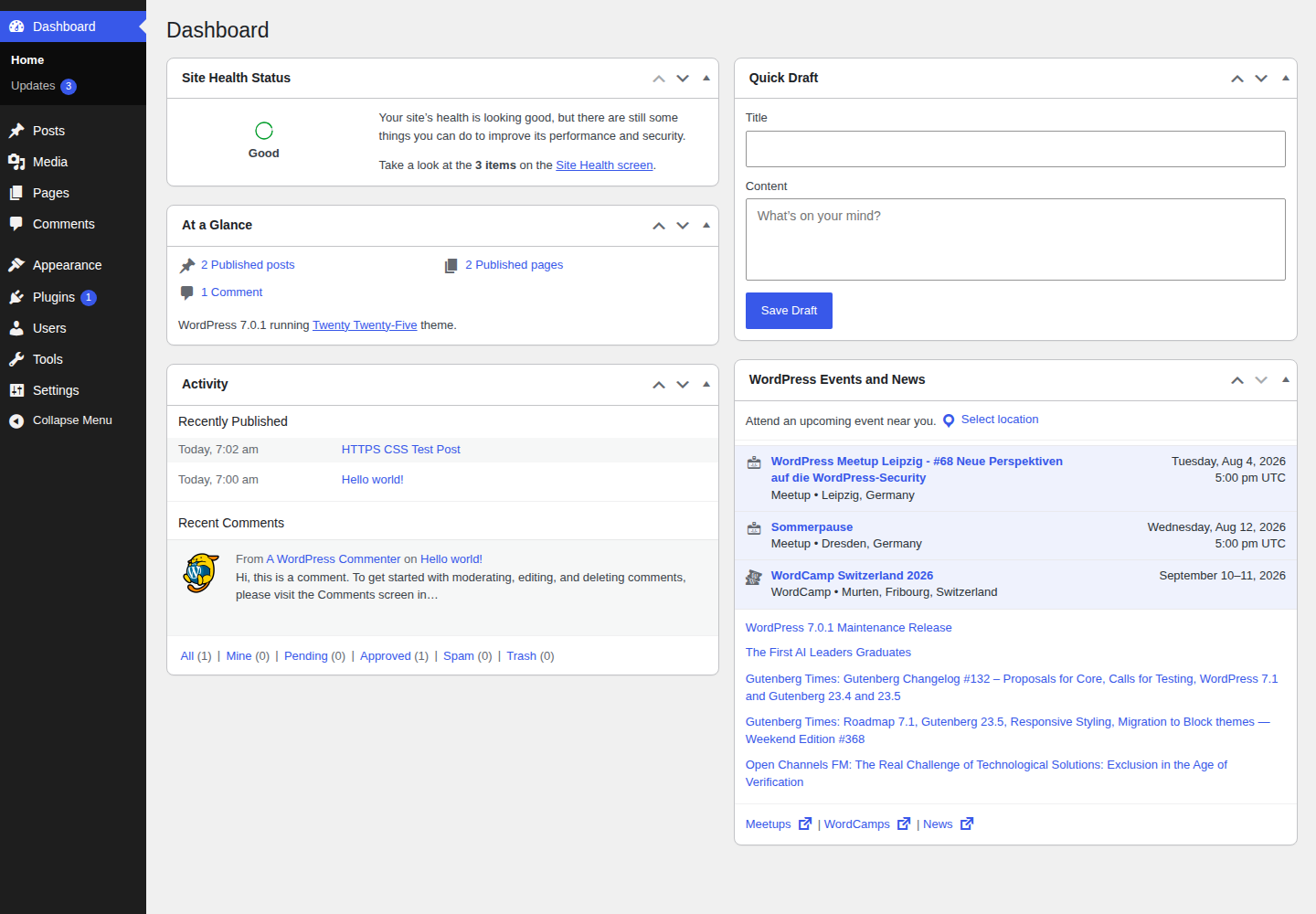Focus the What's on your mind content box

[x=1015, y=239]
